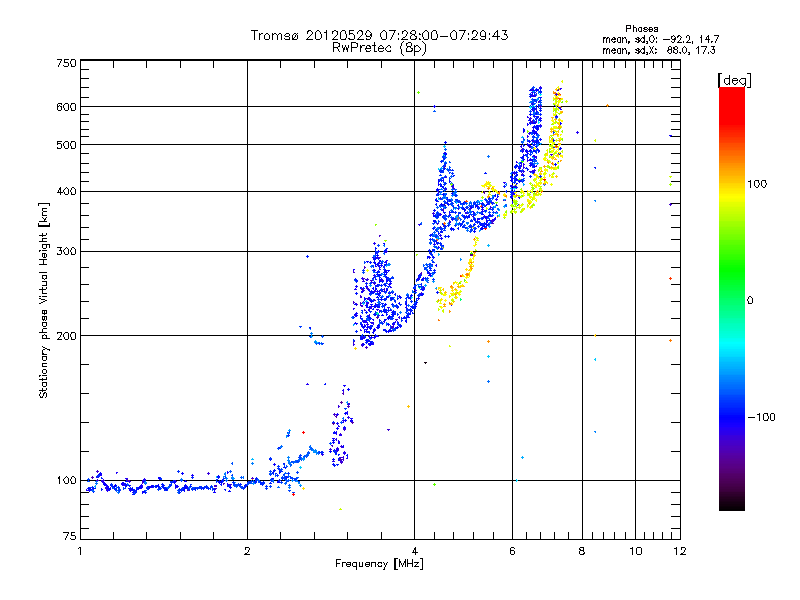Click the y-axis '100' tick label
800x600 pixels.
click(x=67, y=481)
